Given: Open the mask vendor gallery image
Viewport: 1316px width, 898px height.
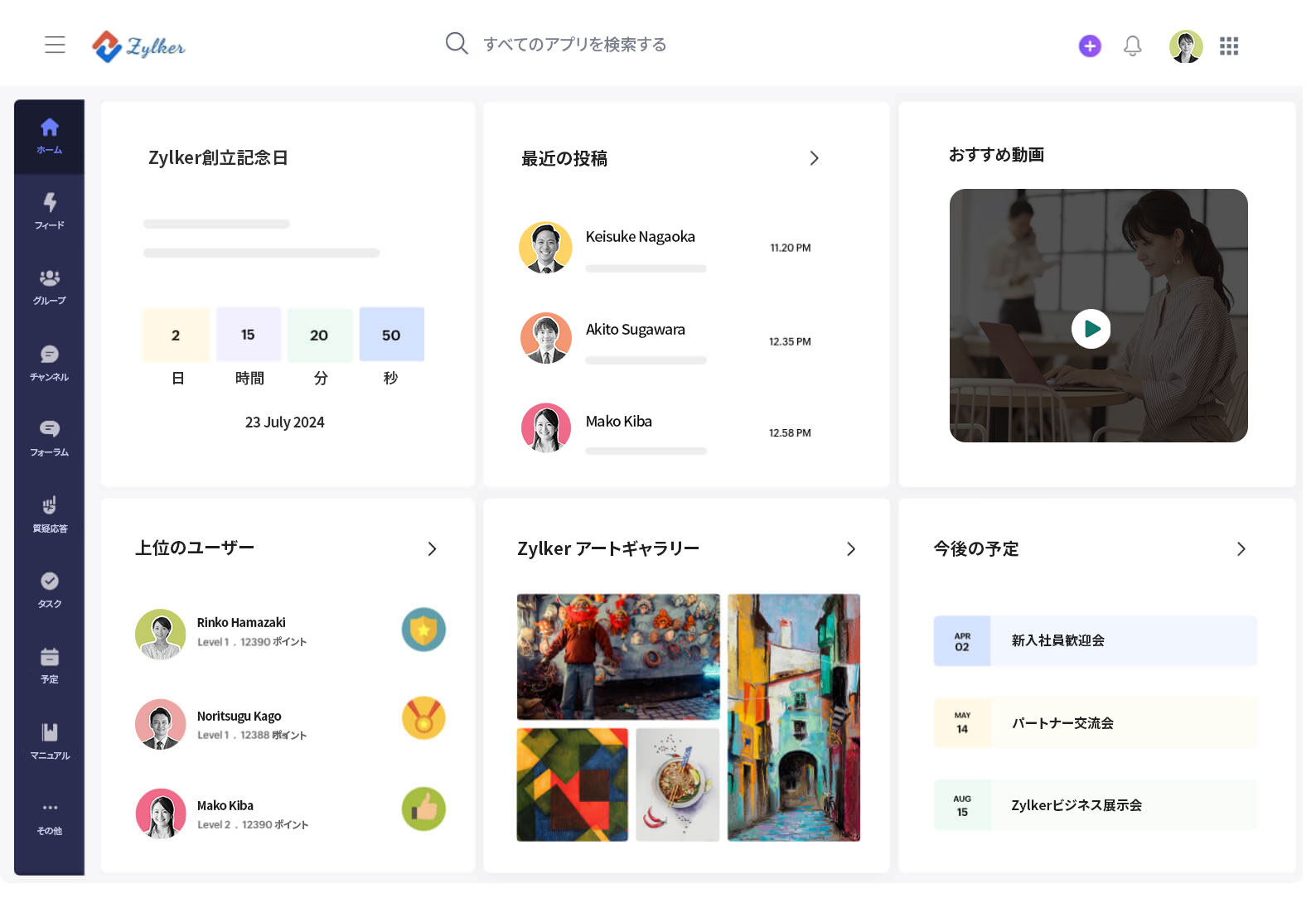Looking at the screenshot, I should point(618,657).
